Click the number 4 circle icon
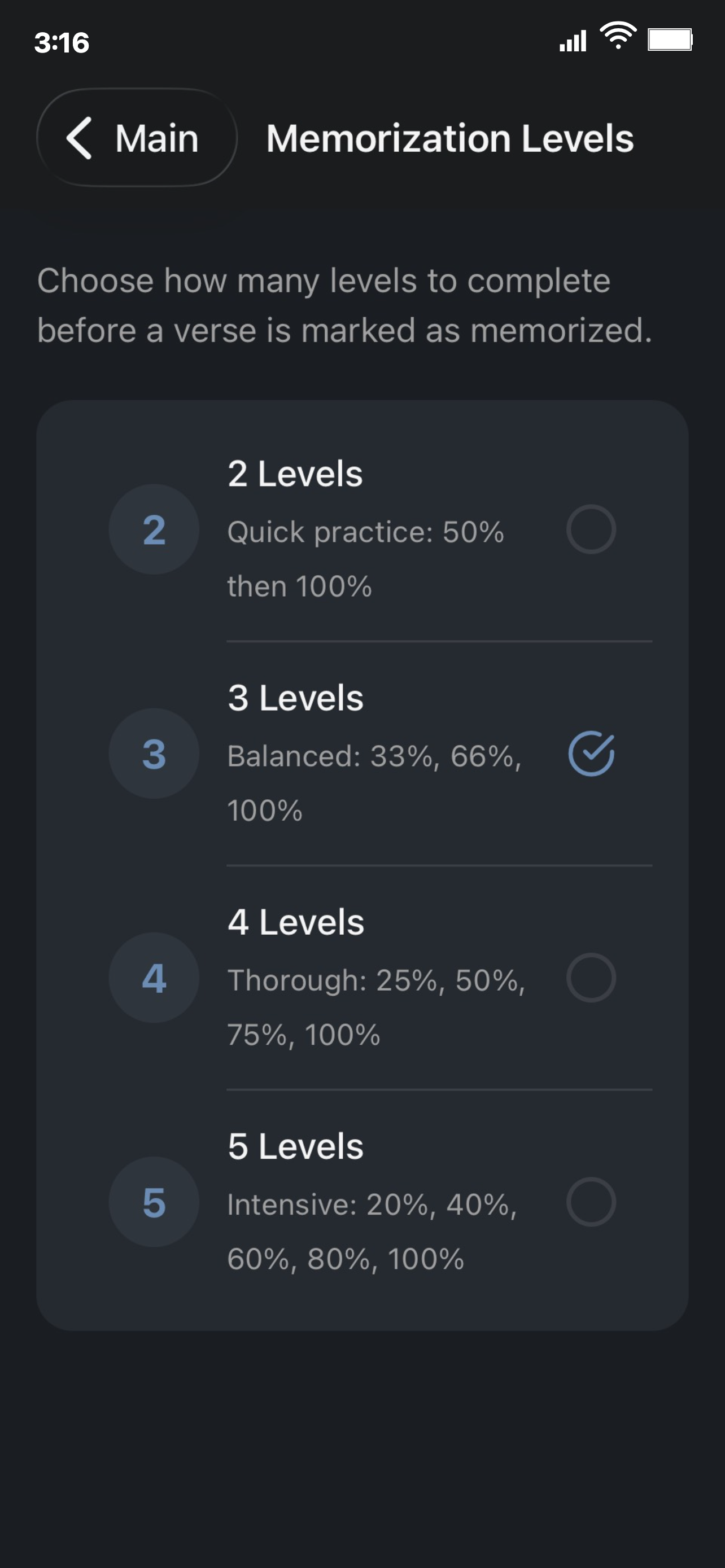Screen dimensions: 725x1568 coord(154,978)
